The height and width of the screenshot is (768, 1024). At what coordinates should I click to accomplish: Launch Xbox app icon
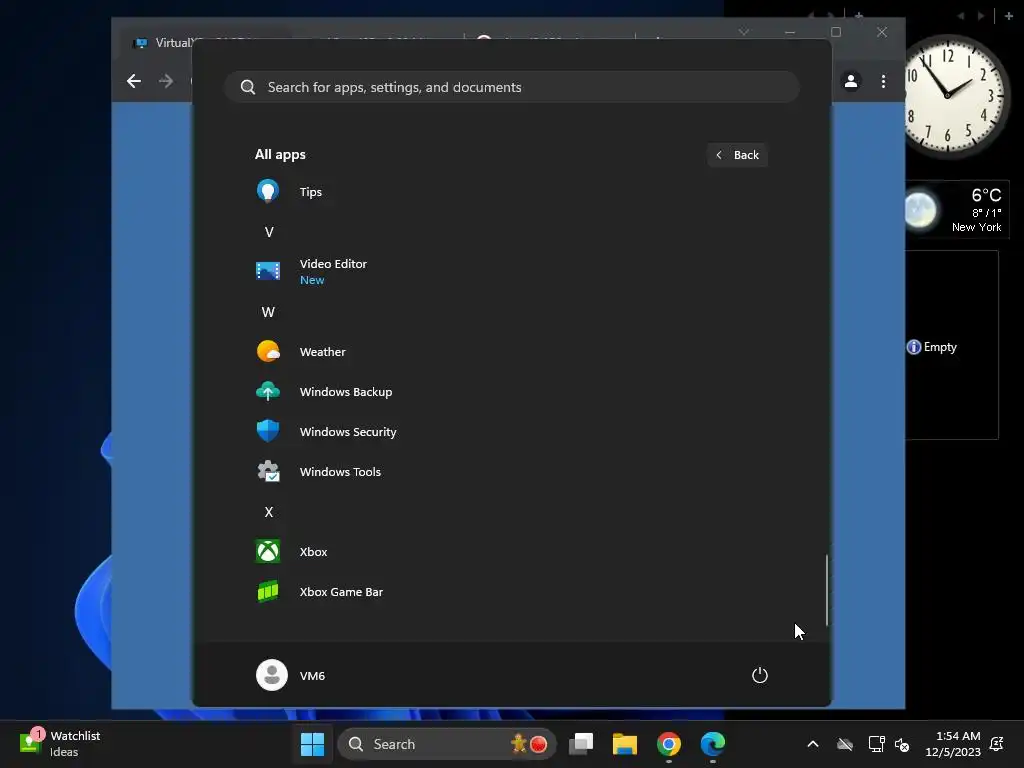click(x=268, y=551)
